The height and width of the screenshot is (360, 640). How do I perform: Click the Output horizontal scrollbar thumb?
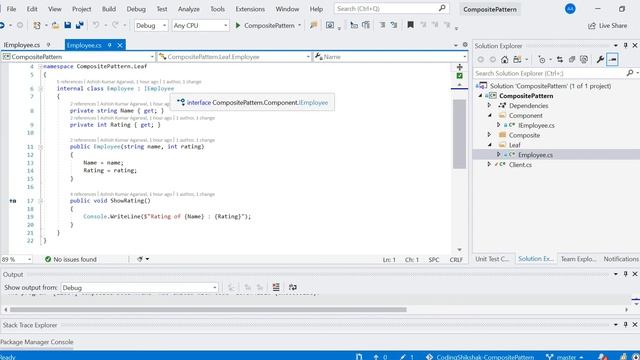[208, 310]
